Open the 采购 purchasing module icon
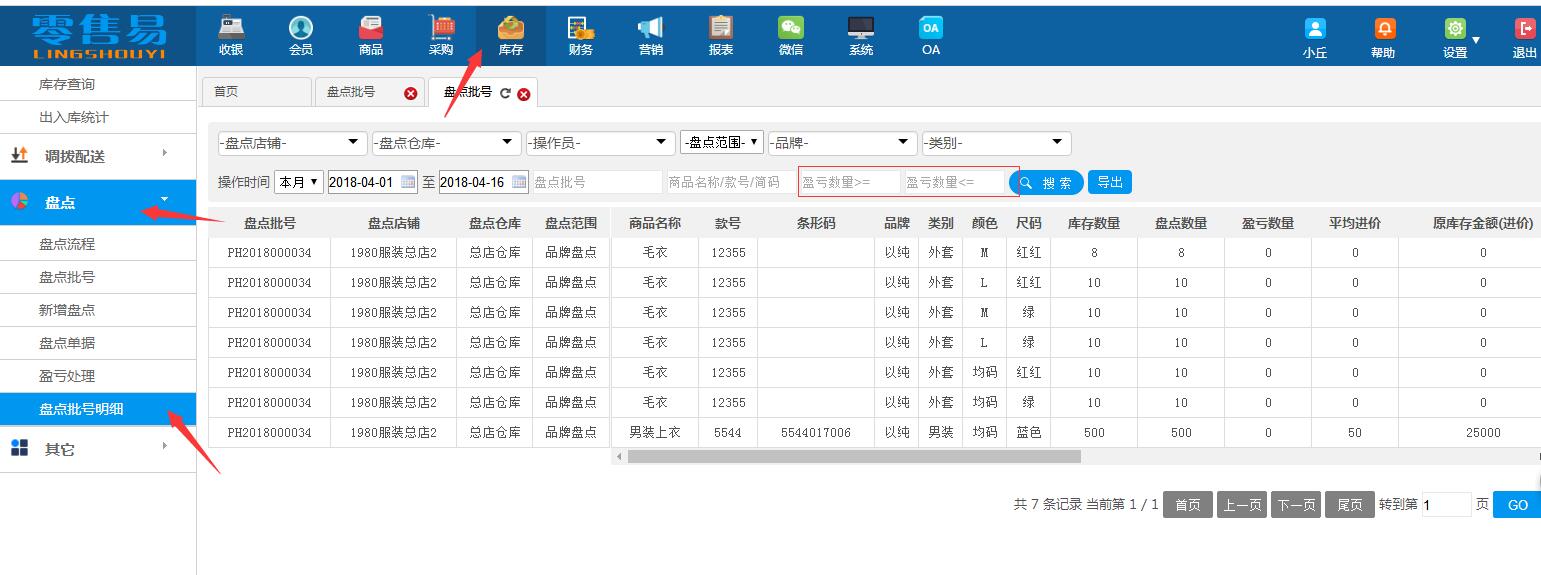Screen dimensions: 1541x575 [441, 29]
